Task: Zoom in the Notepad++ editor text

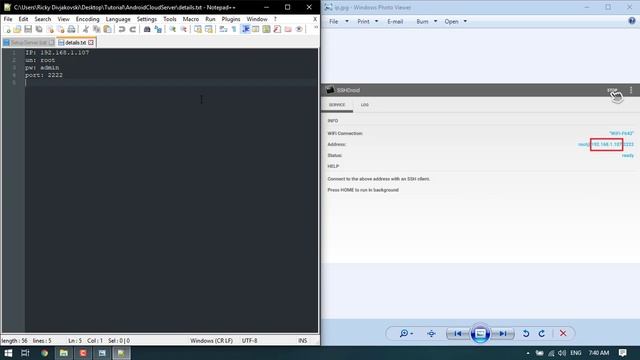Action: (x=173, y=29)
